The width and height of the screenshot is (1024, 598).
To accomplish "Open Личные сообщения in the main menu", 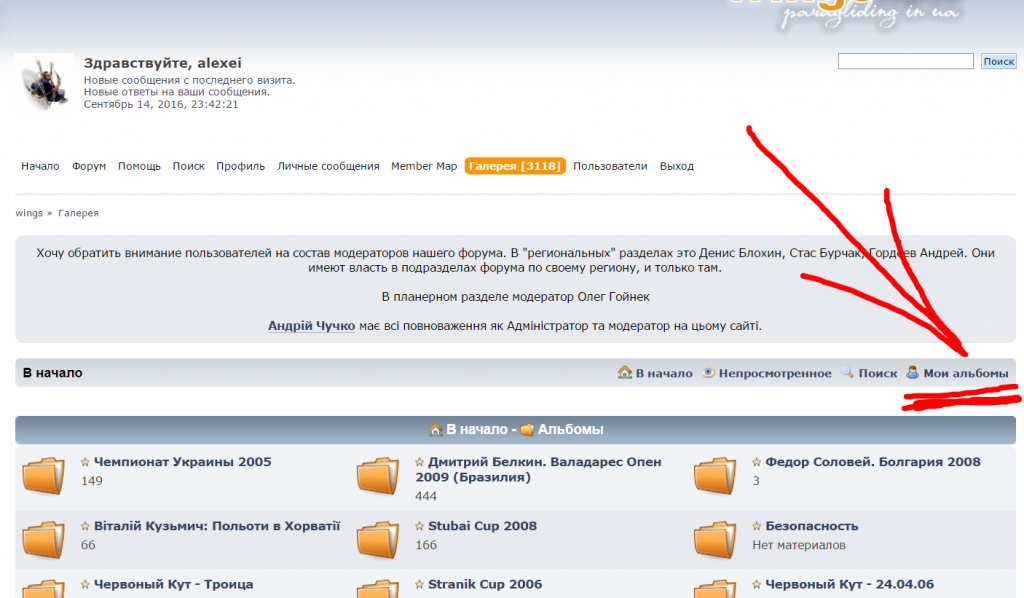I will point(328,166).
